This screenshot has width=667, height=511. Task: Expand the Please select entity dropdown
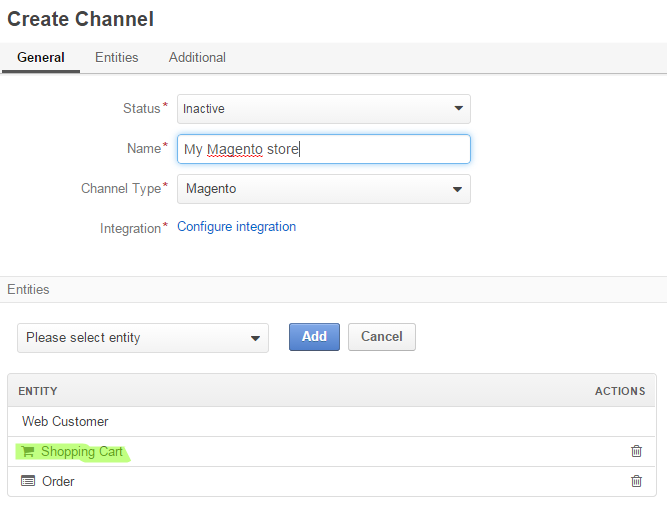143,338
